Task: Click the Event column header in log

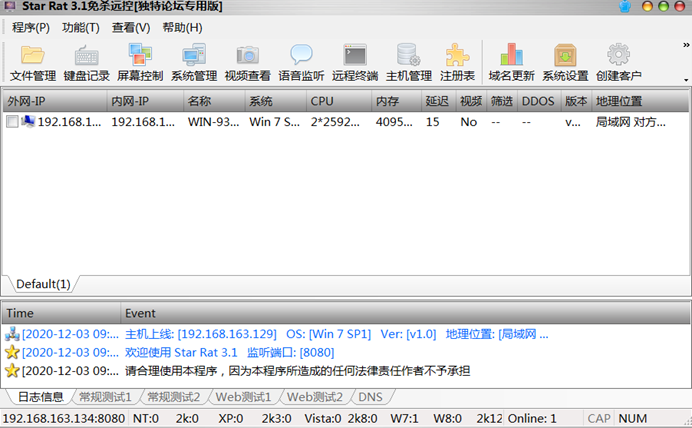Action: (x=405, y=313)
